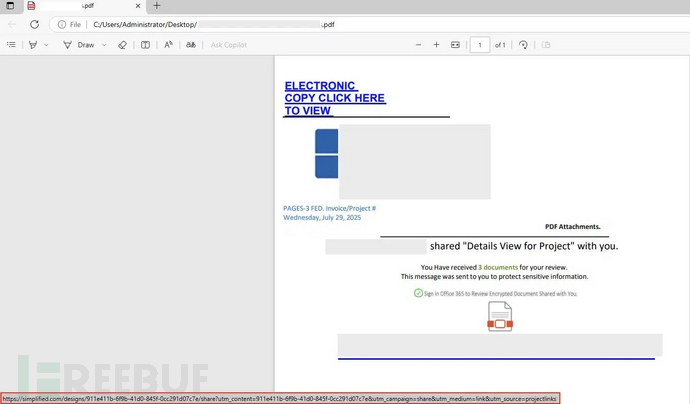Open a new browser tab
The image size is (690, 404).
coord(157,6)
